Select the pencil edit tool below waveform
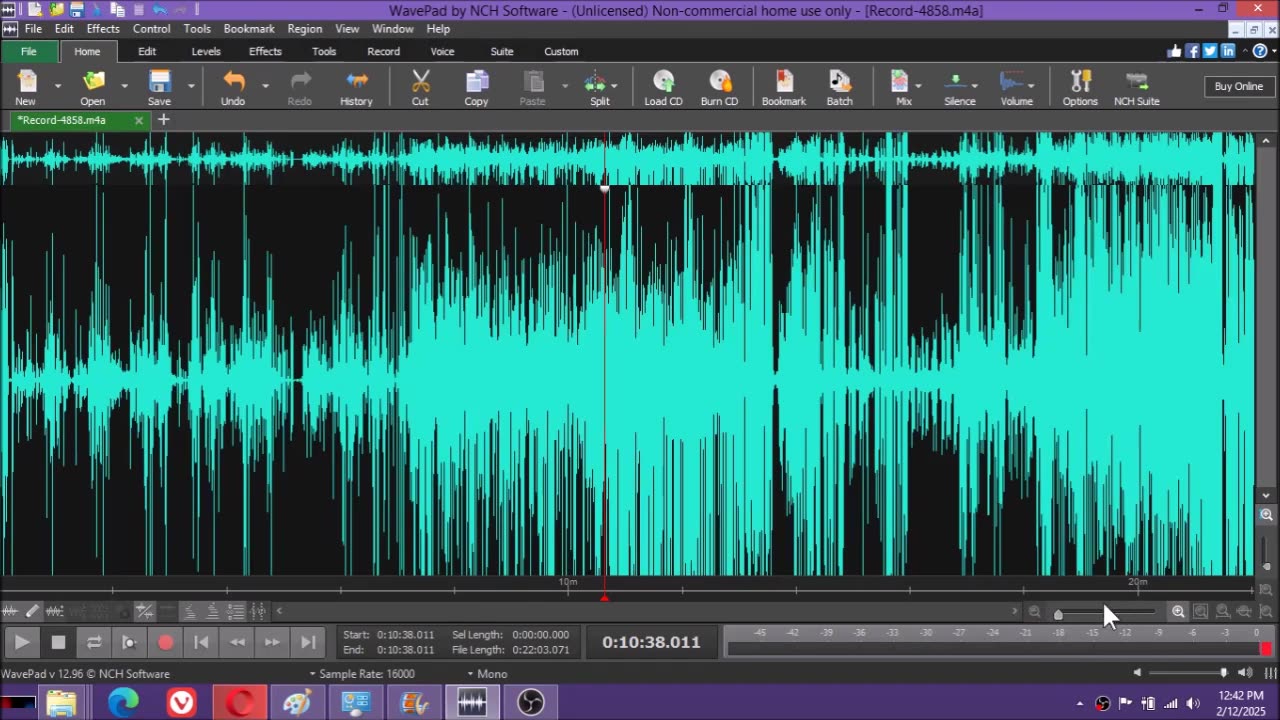Image resolution: width=1280 pixels, height=720 pixels. [x=32, y=611]
